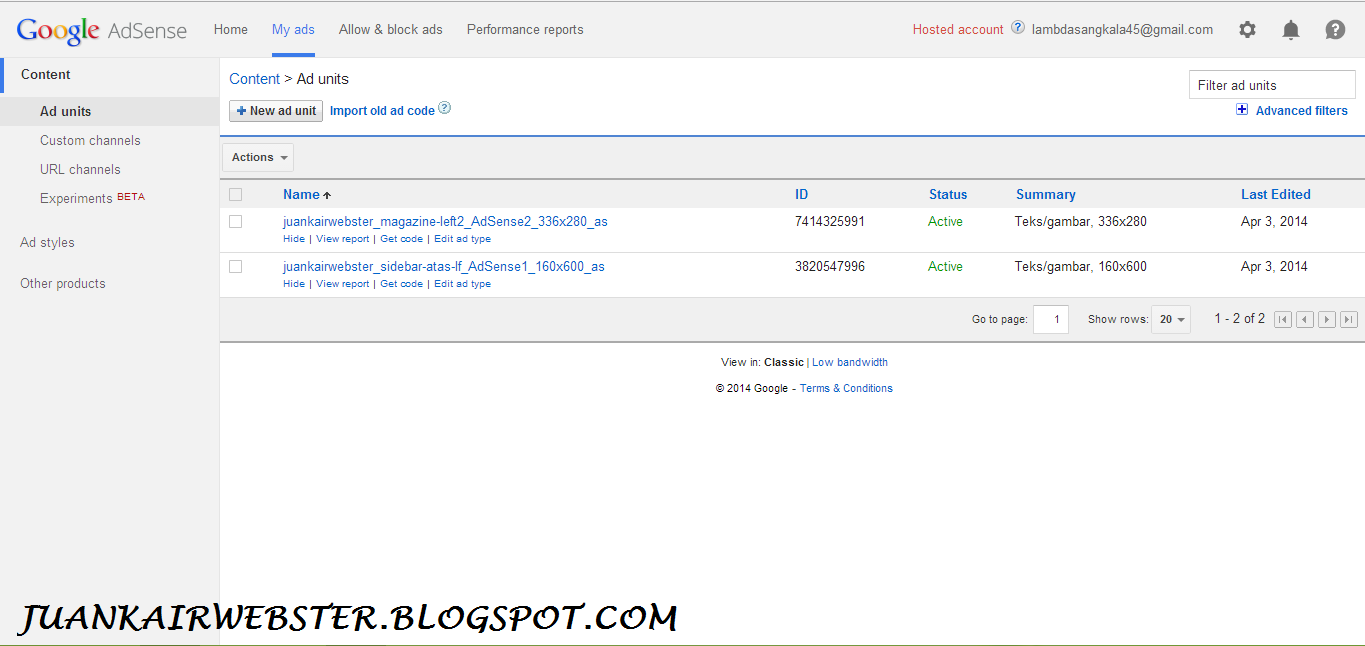Click View report under the magazine-left2 ad unit
Screen dimensions: 1365x646
pyautogui.click(x=343, y=239)
